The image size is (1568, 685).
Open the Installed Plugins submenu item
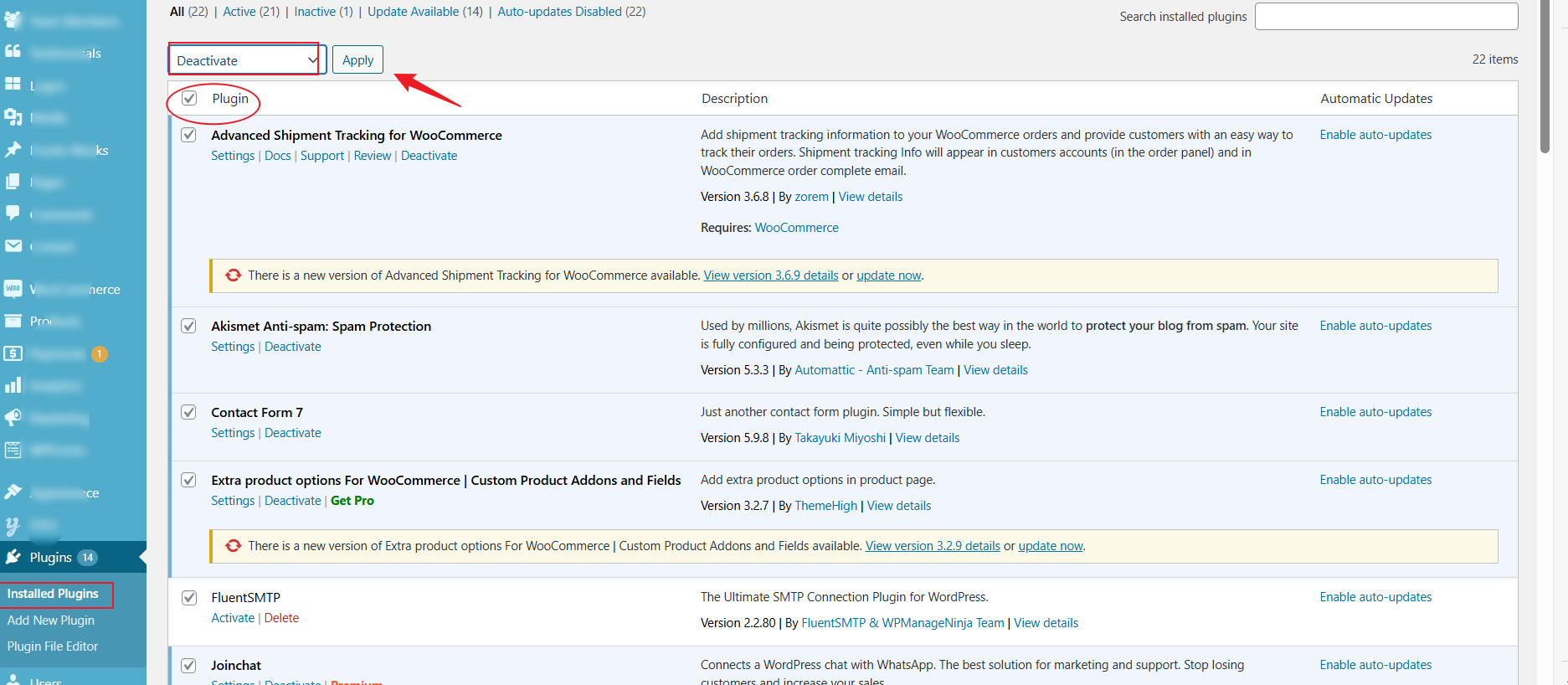coord(53,594)
